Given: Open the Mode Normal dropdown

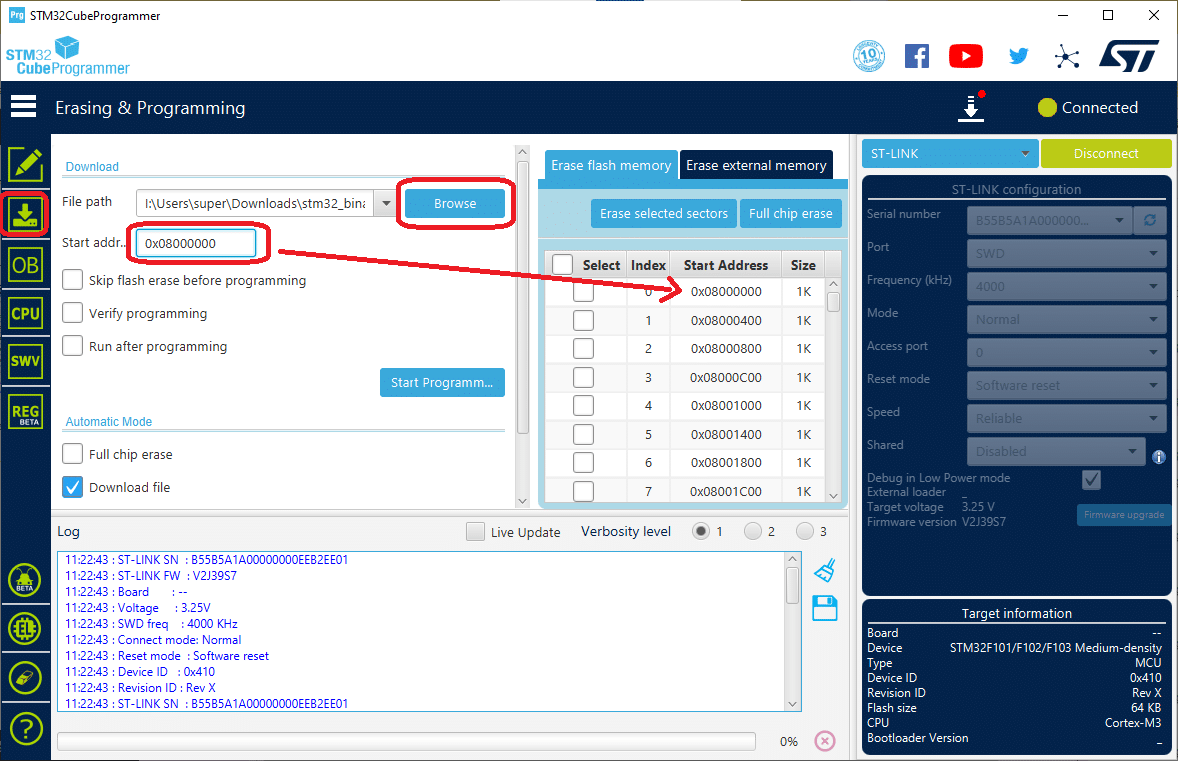Looking at the screenshot, I should click(x=1067, y=319).
